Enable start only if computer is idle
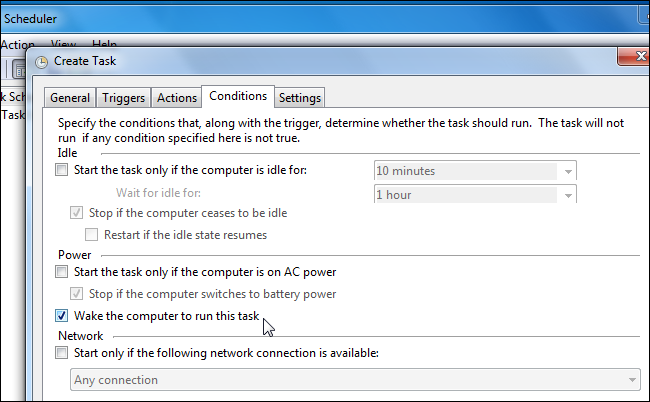This screenshot has width=650, height=402. coord(62,170)
